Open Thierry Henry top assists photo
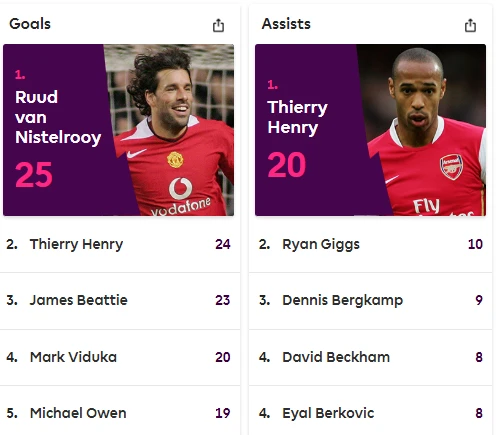 [x=422, y=130]
